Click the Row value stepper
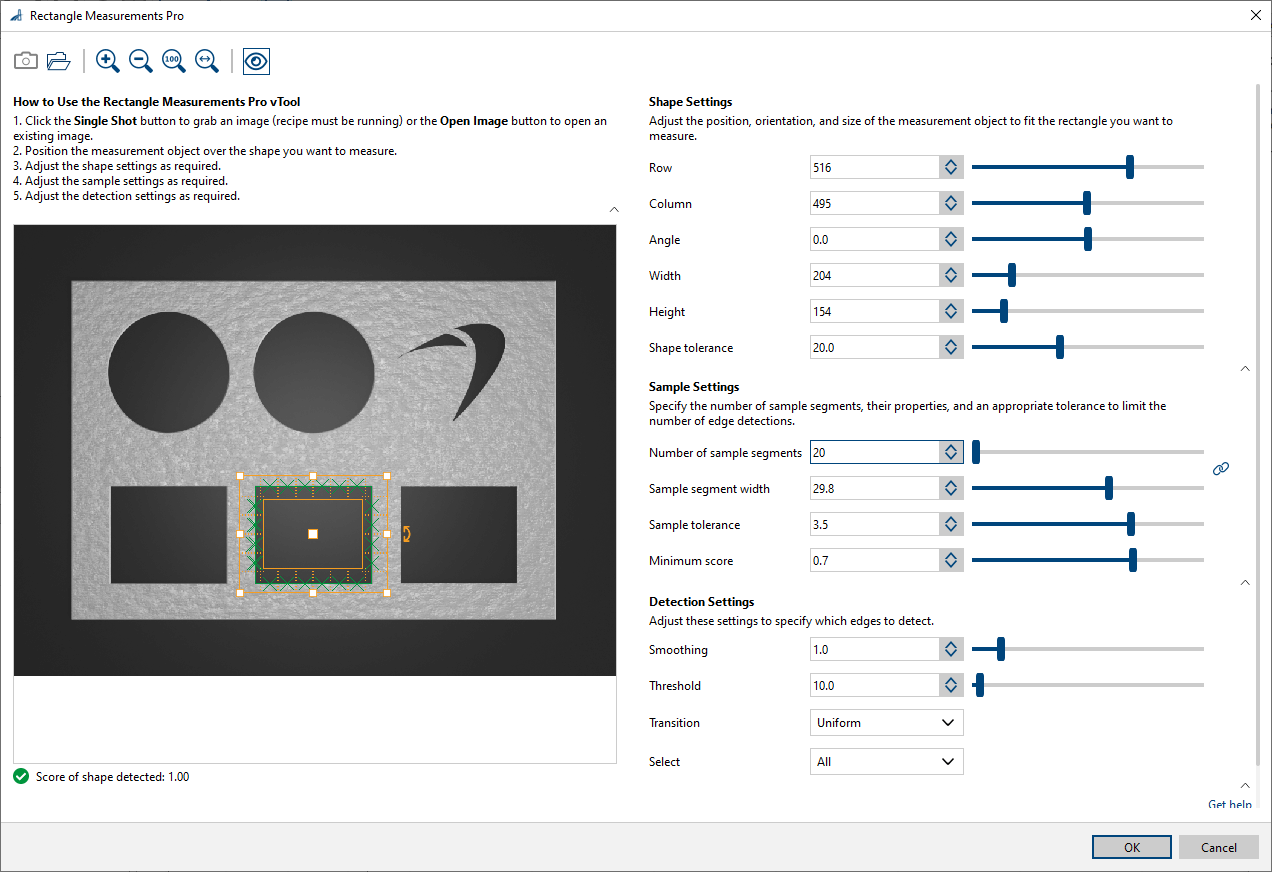The width and height of the screenshot is (1272, 872). (951, 168)
